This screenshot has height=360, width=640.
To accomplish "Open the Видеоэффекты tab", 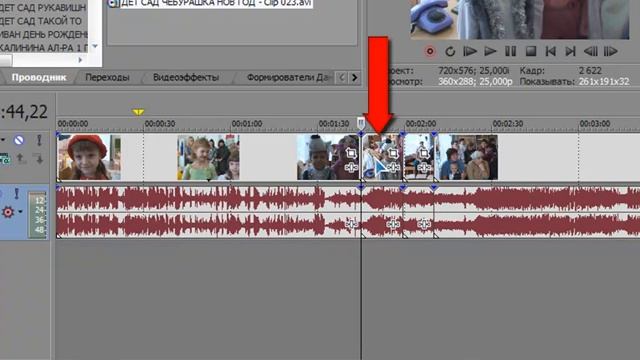I will (x=186, y=77).
